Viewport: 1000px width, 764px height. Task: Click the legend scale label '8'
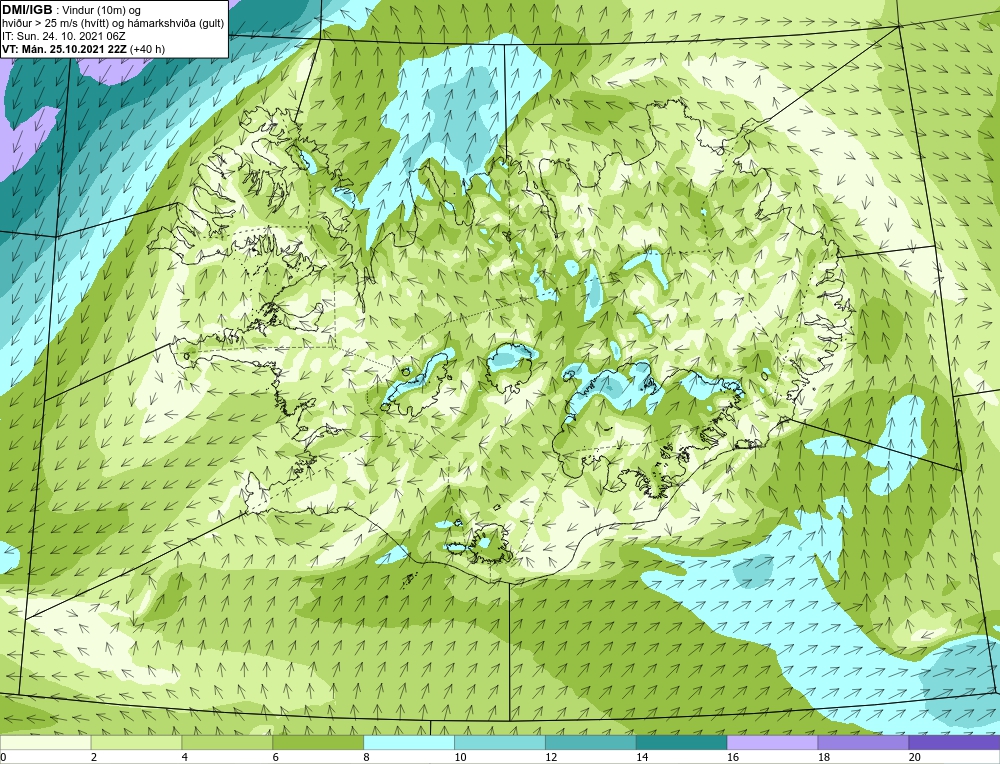click(x=367, y=757)
